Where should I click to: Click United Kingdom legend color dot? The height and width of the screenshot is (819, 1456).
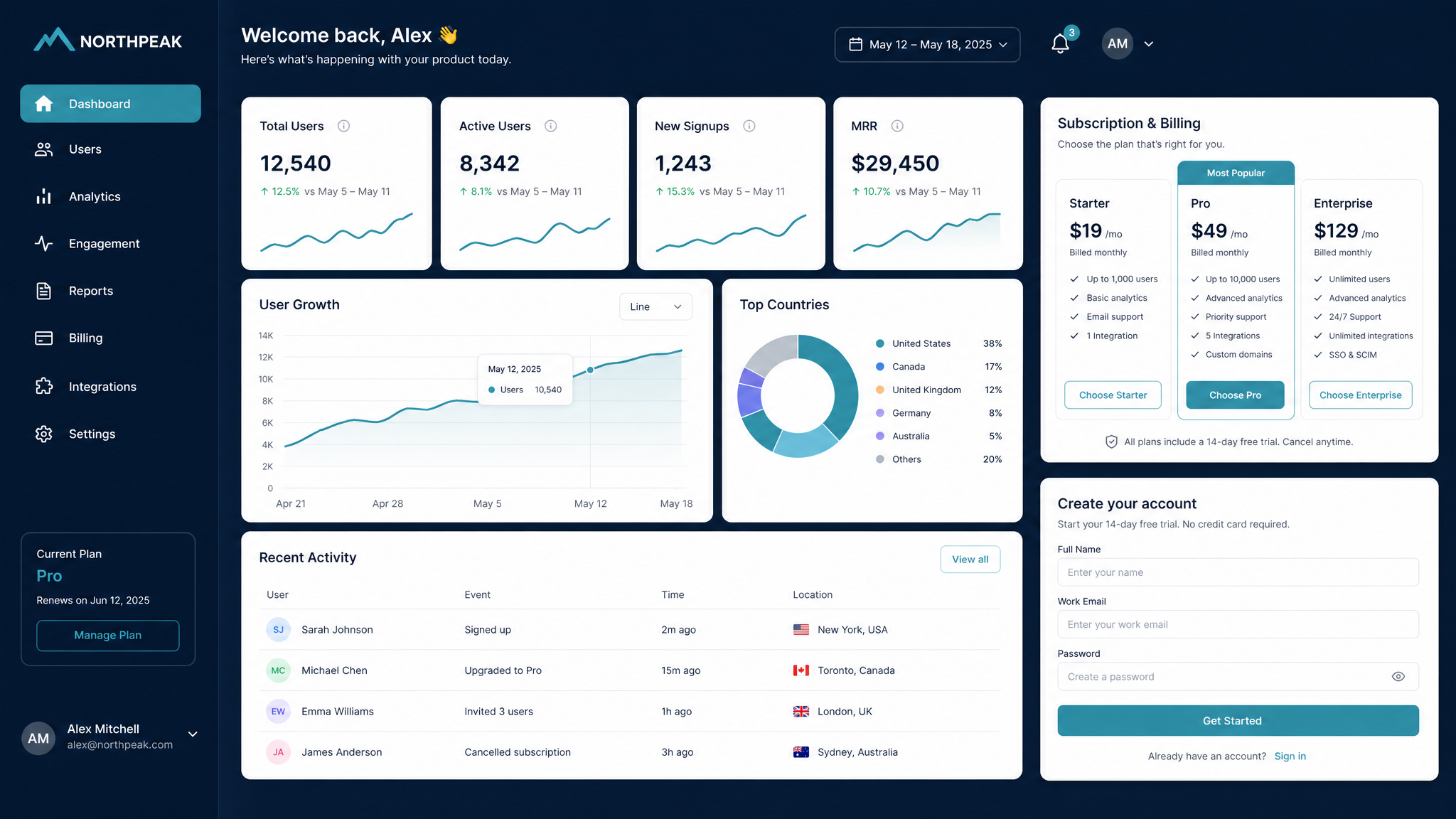(879, 390)
